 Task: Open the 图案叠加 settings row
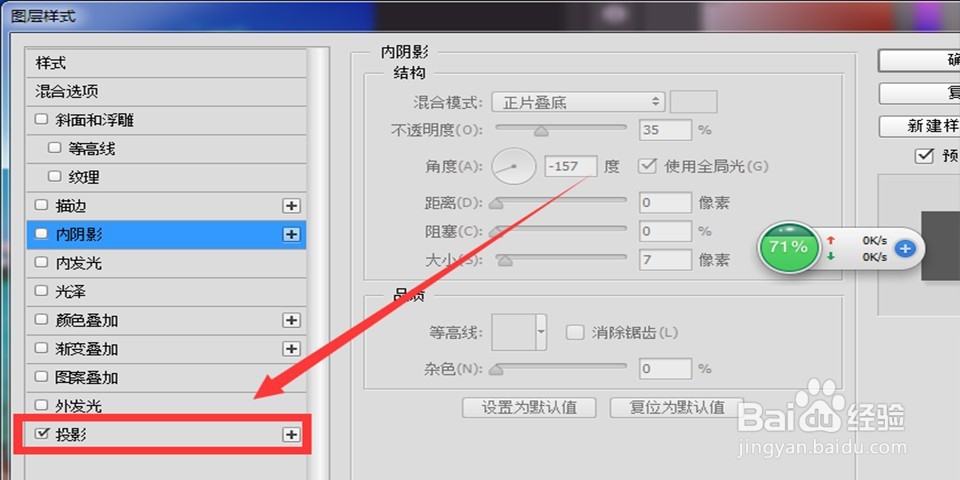(166, 378)
